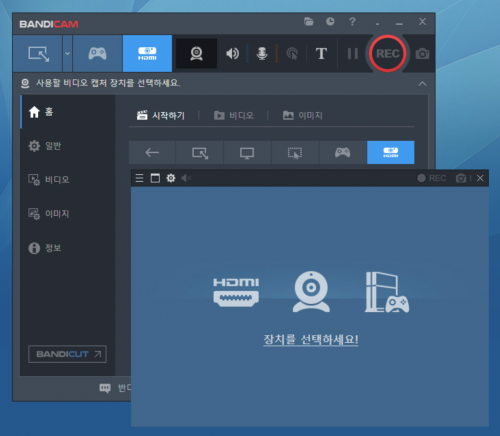Open the hamburger menu in the device window

139,178
